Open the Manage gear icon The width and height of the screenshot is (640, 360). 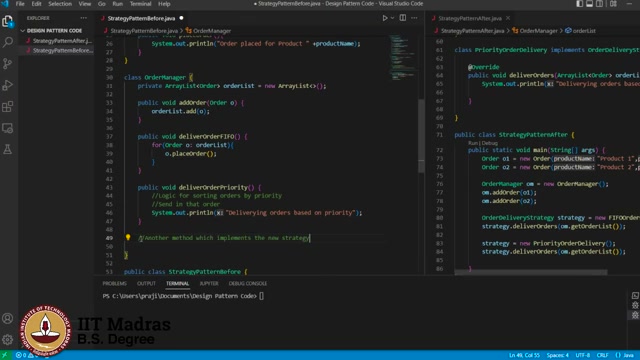click(7, 339)
